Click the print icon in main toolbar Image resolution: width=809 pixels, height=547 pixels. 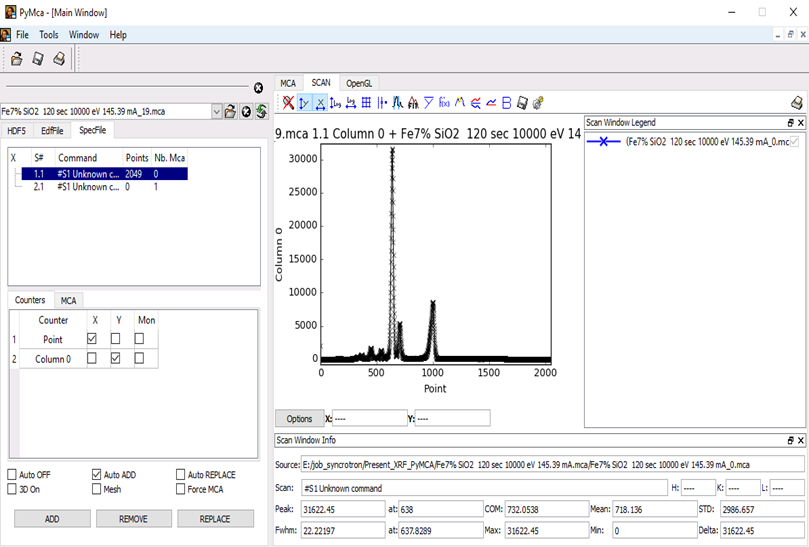(59, 59)
